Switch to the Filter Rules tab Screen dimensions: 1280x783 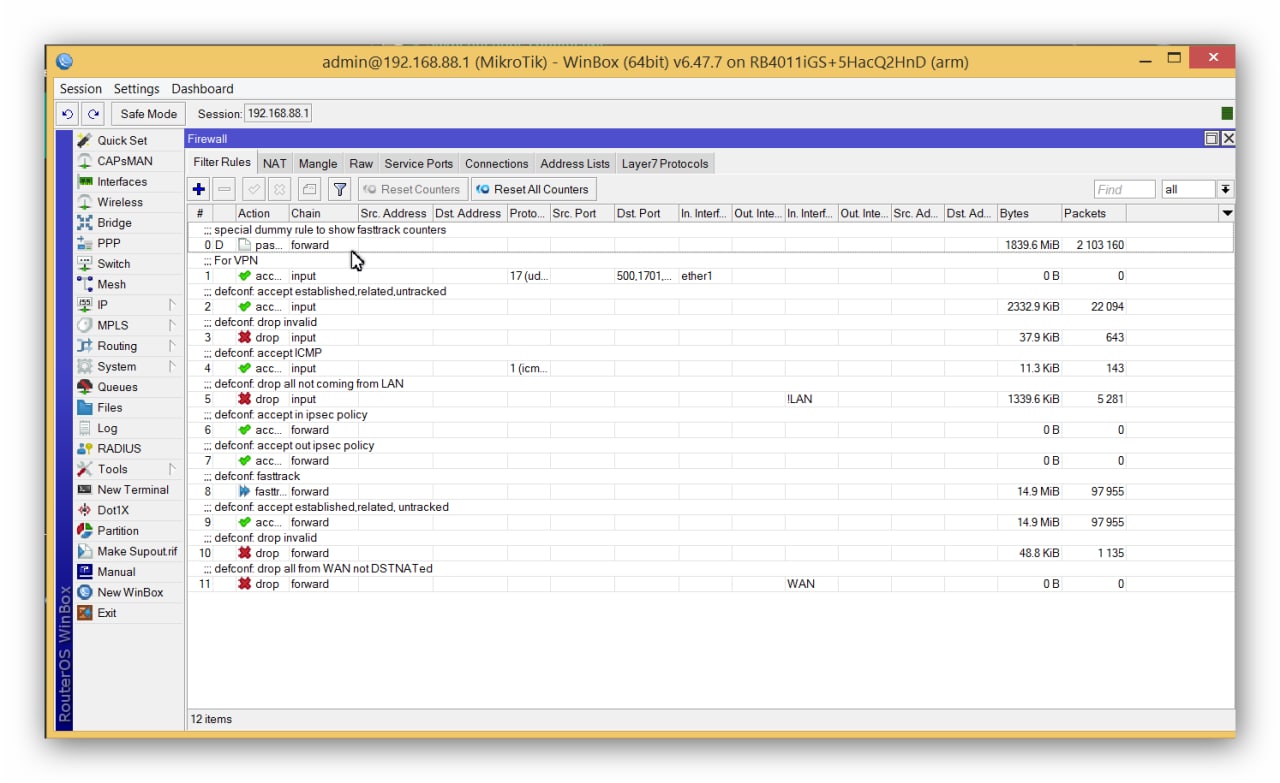222,162
